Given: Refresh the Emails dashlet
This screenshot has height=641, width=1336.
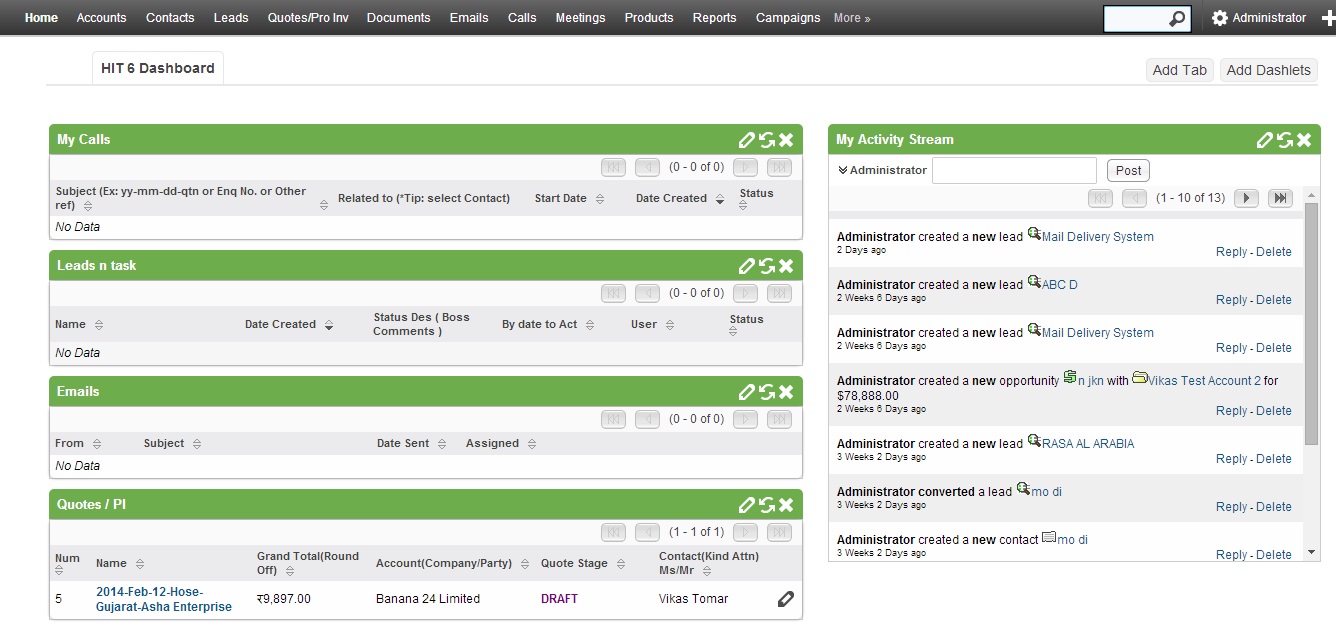Looking at the screenshot, I should pyautogui.click(x=767, y=392).
